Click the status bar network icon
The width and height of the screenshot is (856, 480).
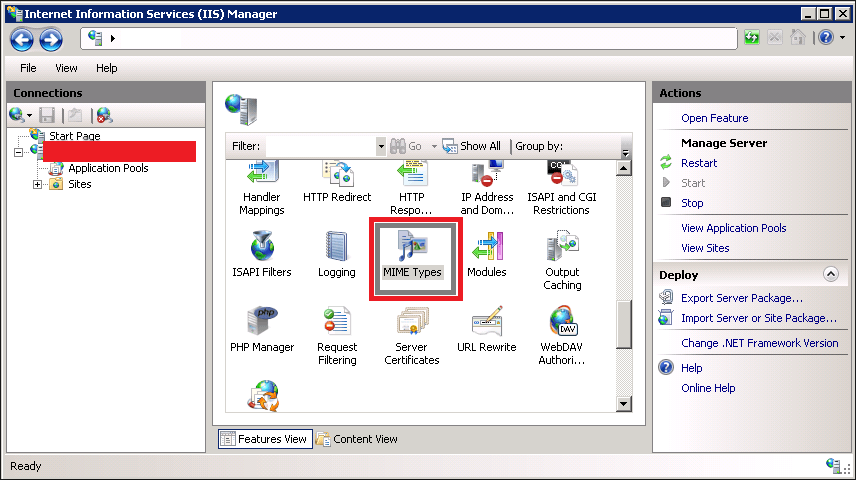click(x=833, y=466)
